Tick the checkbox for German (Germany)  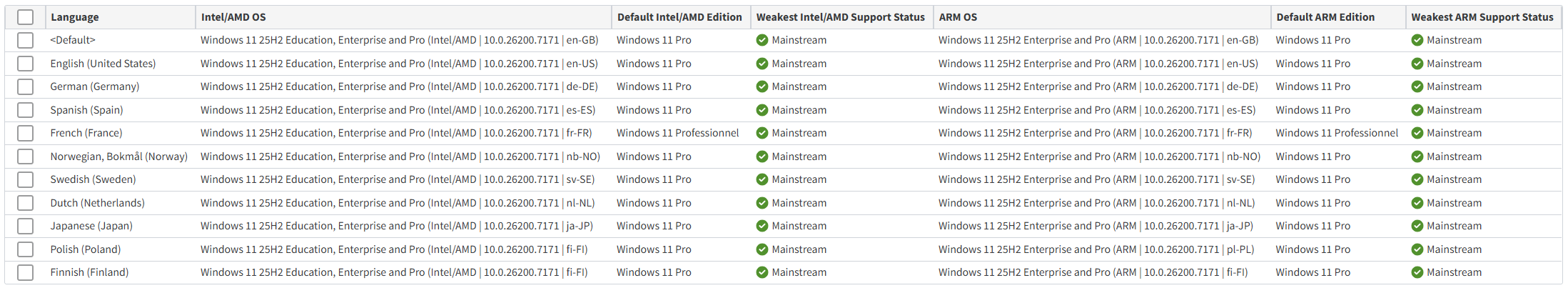pyautogui.click(x=25, y=86)
